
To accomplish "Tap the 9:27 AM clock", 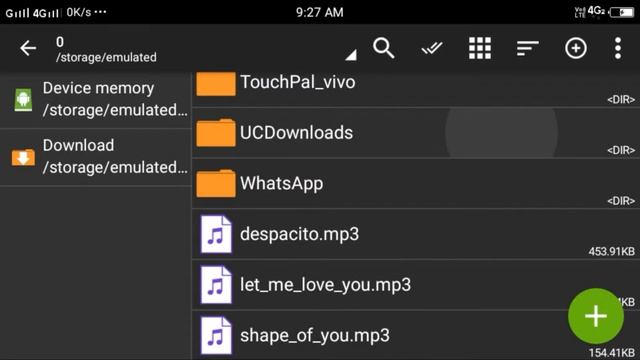I will tap(320, 12).
